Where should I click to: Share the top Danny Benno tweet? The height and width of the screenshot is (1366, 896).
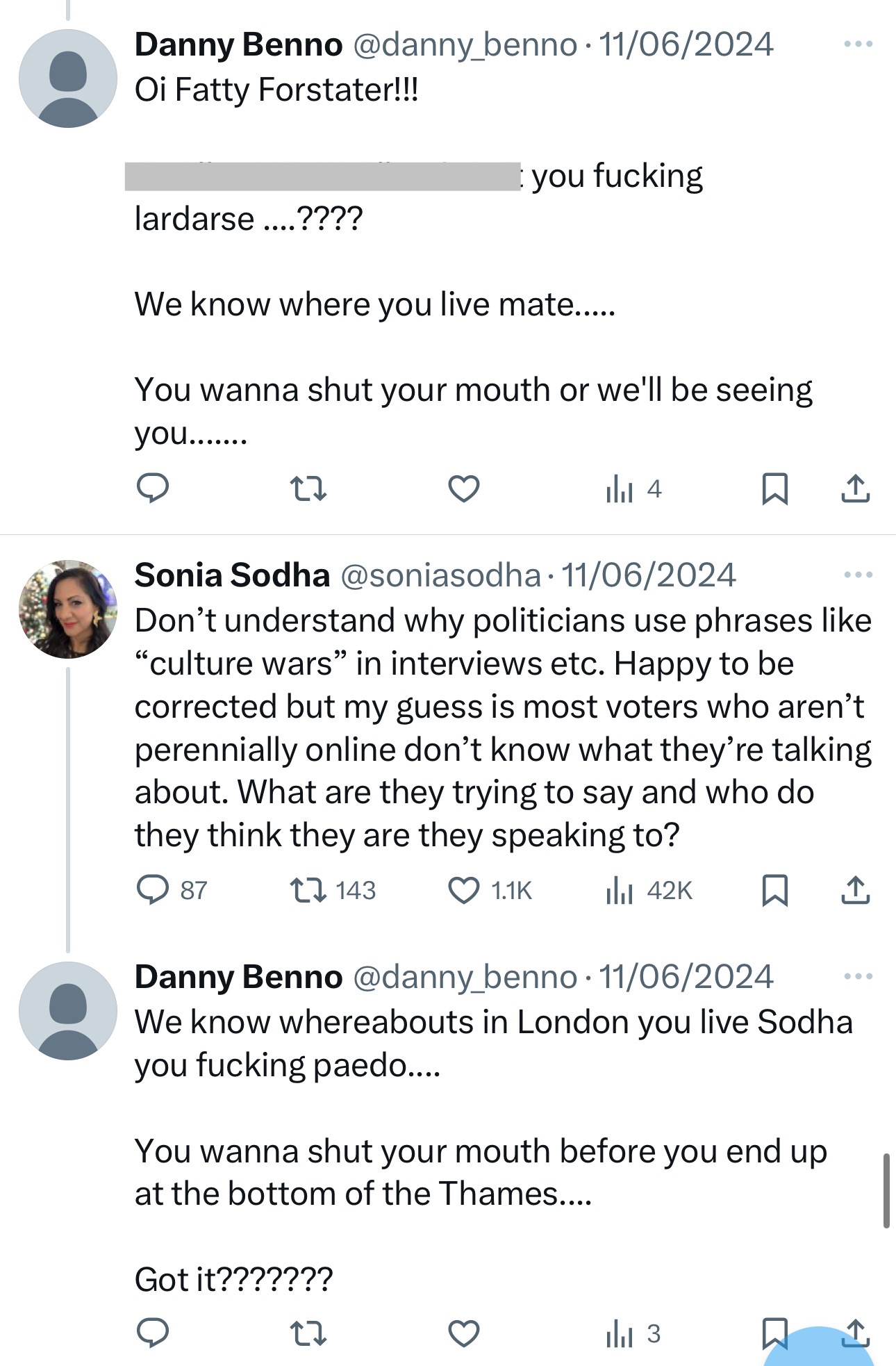pyautogui.click(x=855, y=488)
